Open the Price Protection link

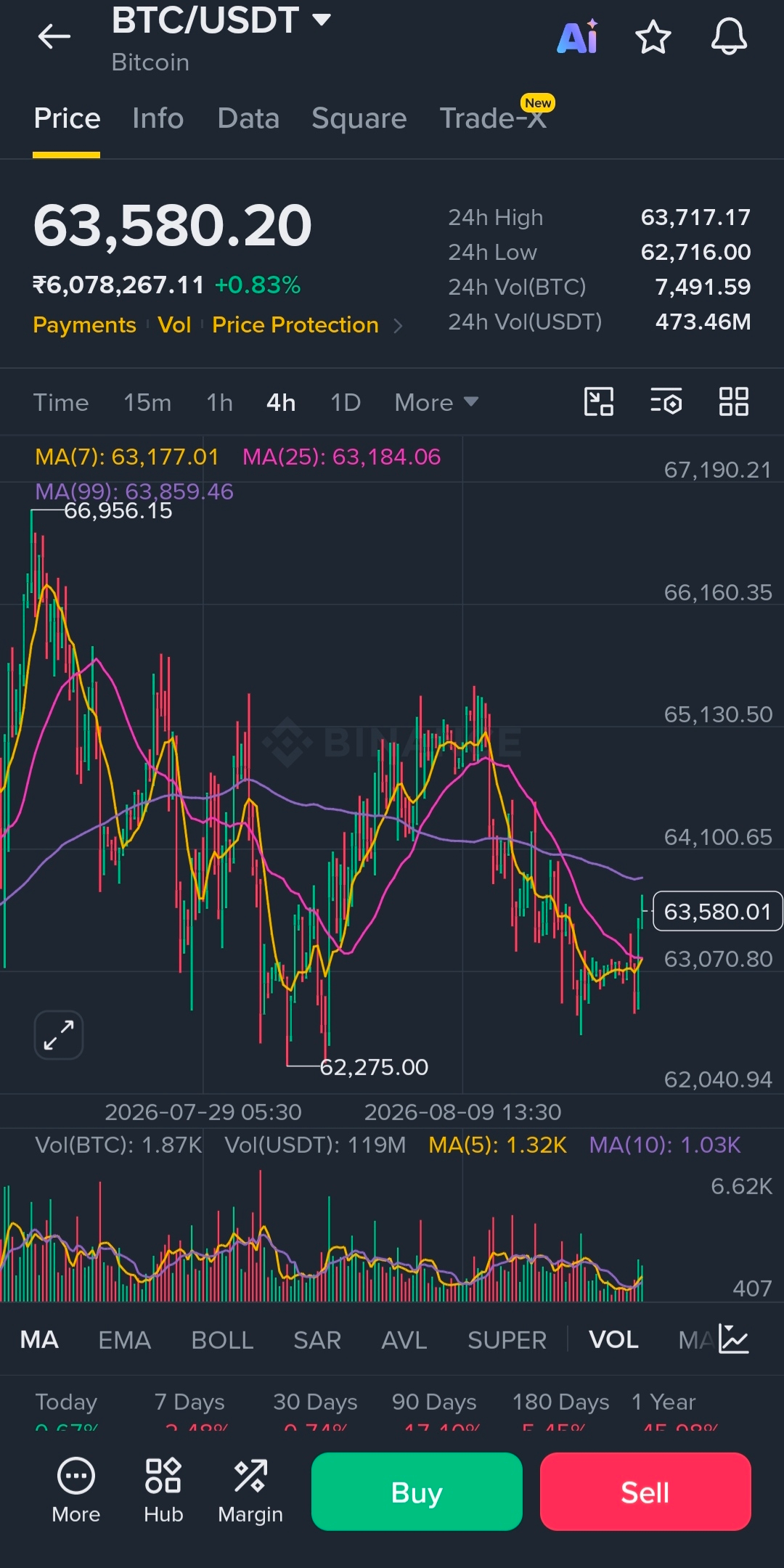click(295, 324)
